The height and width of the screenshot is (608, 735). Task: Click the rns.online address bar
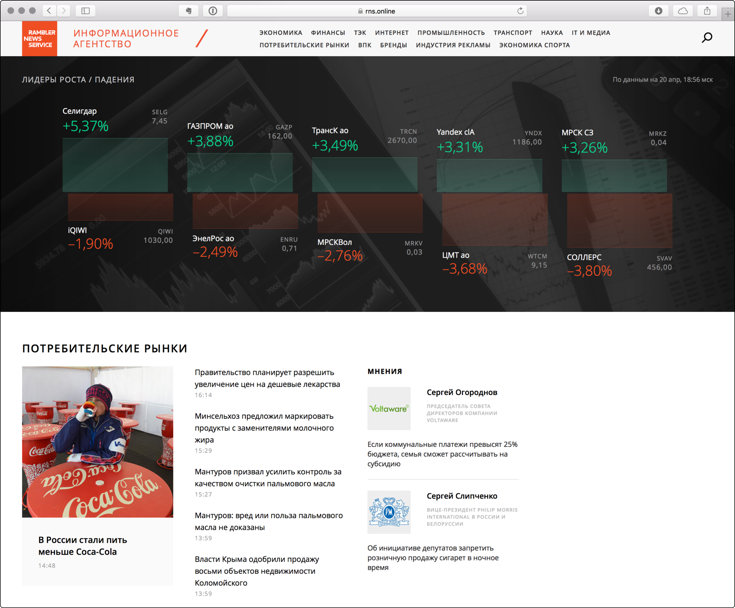click(377, 11)
